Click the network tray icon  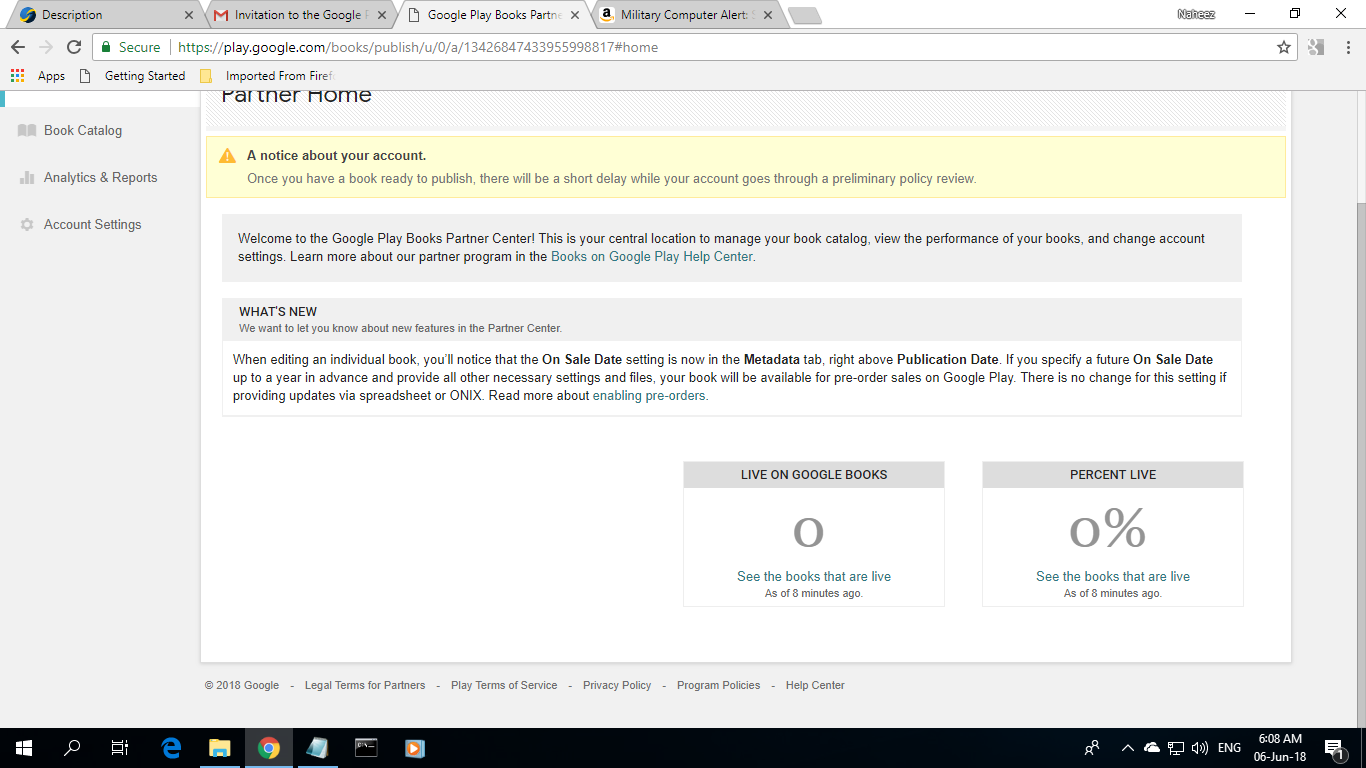pyautogui.click(x=1176, y=747)
